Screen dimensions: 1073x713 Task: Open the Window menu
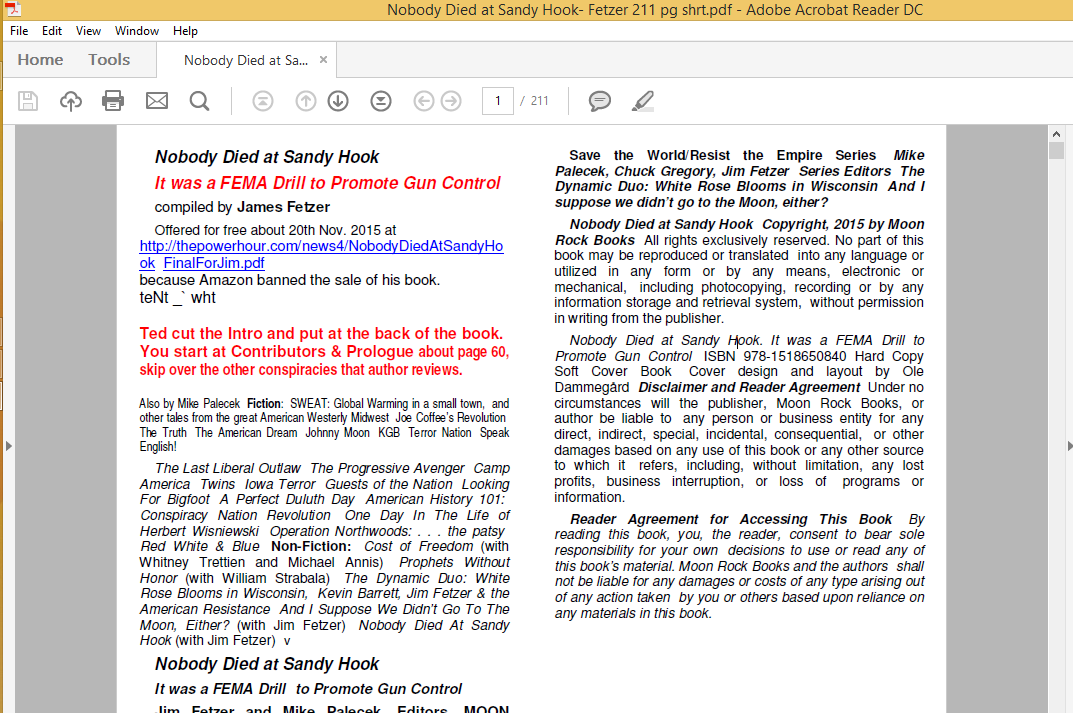pos(137,31)
